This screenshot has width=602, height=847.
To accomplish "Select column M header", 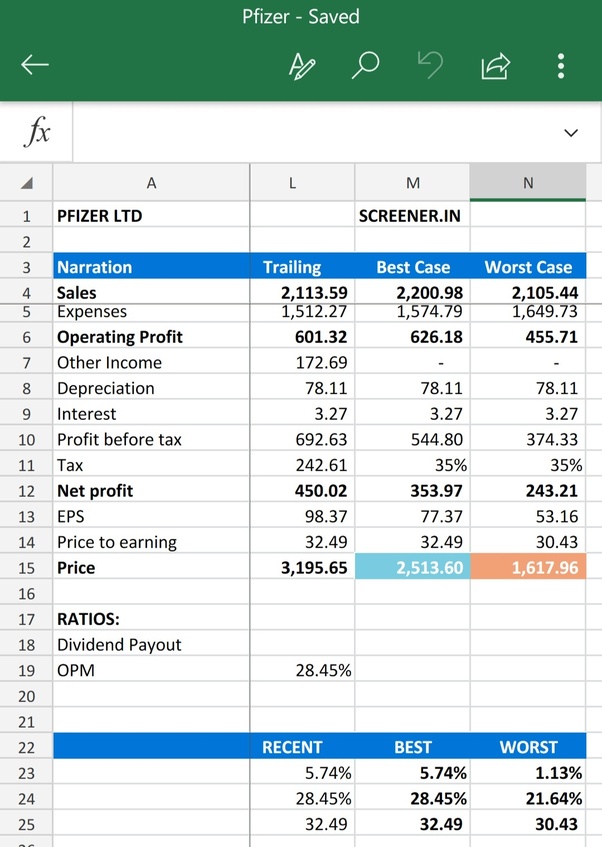I will [413, 183].
